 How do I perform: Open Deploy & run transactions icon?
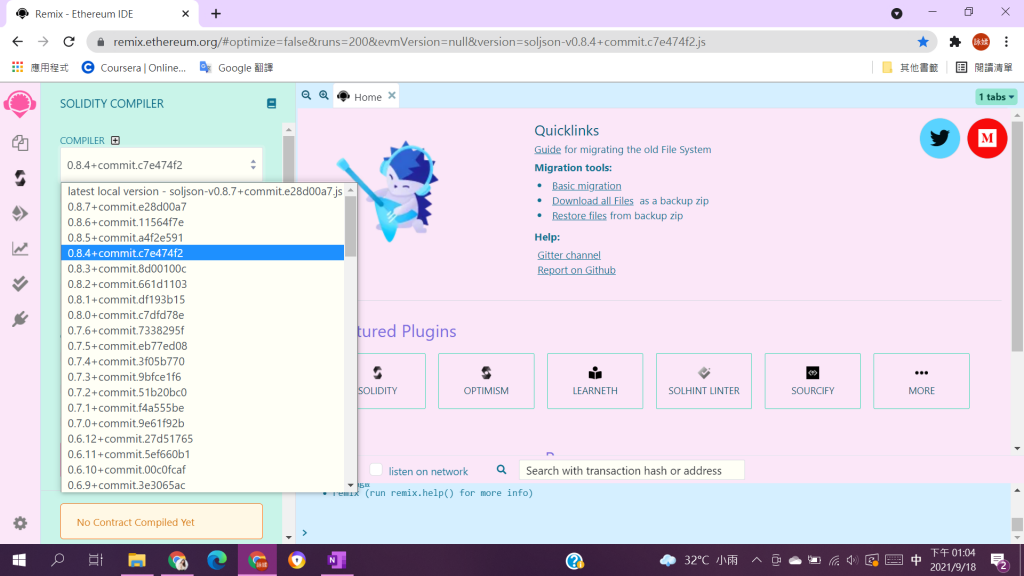[x=20, y=213]
